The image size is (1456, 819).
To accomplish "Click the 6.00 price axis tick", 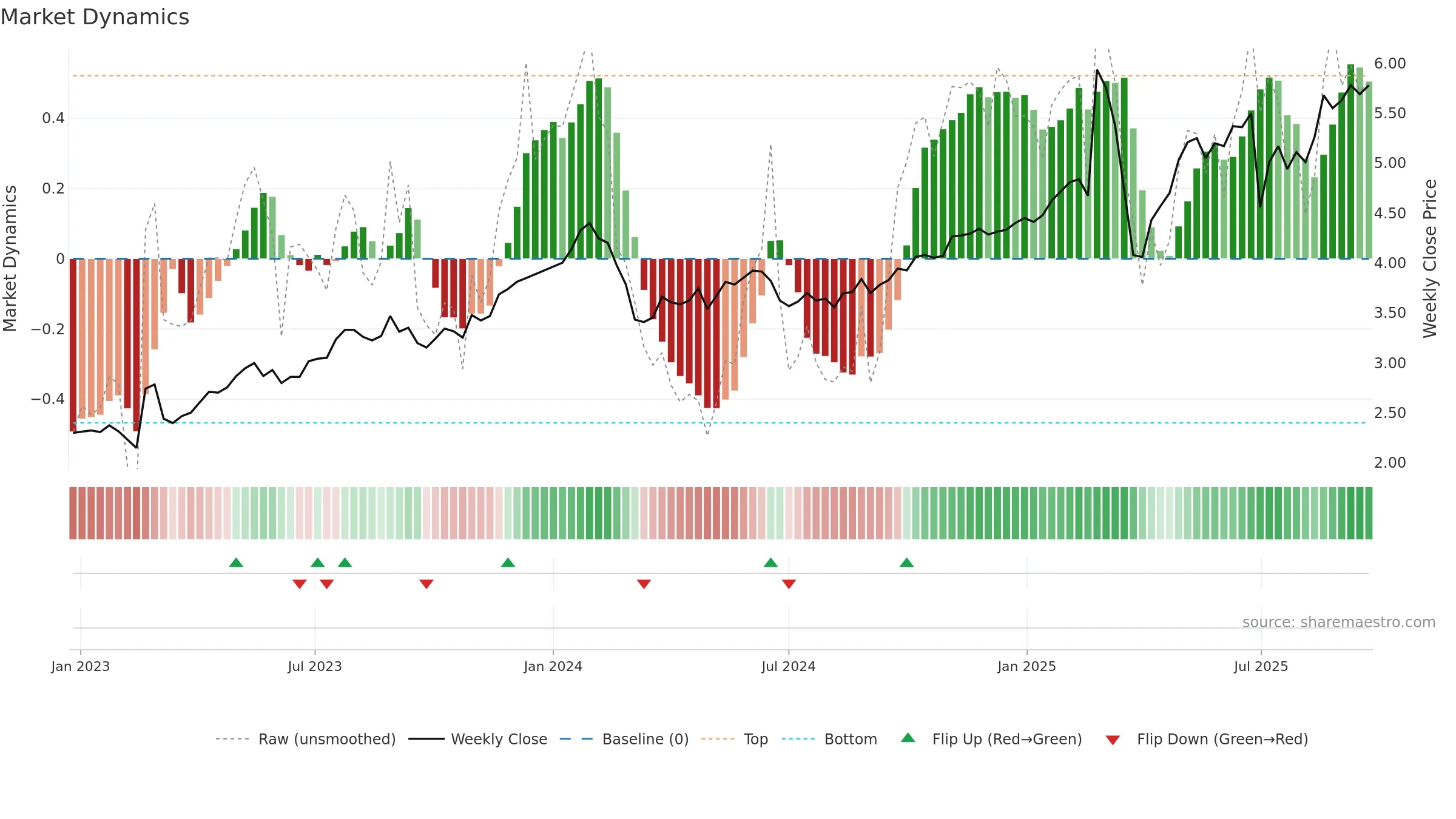I will [x=1390, y=64].
